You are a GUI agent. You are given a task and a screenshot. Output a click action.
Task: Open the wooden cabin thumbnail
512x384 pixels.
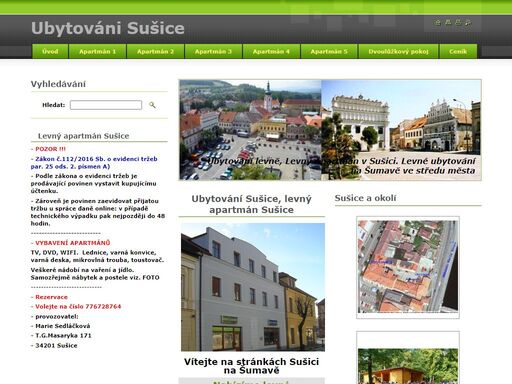[x=408, y=358]
